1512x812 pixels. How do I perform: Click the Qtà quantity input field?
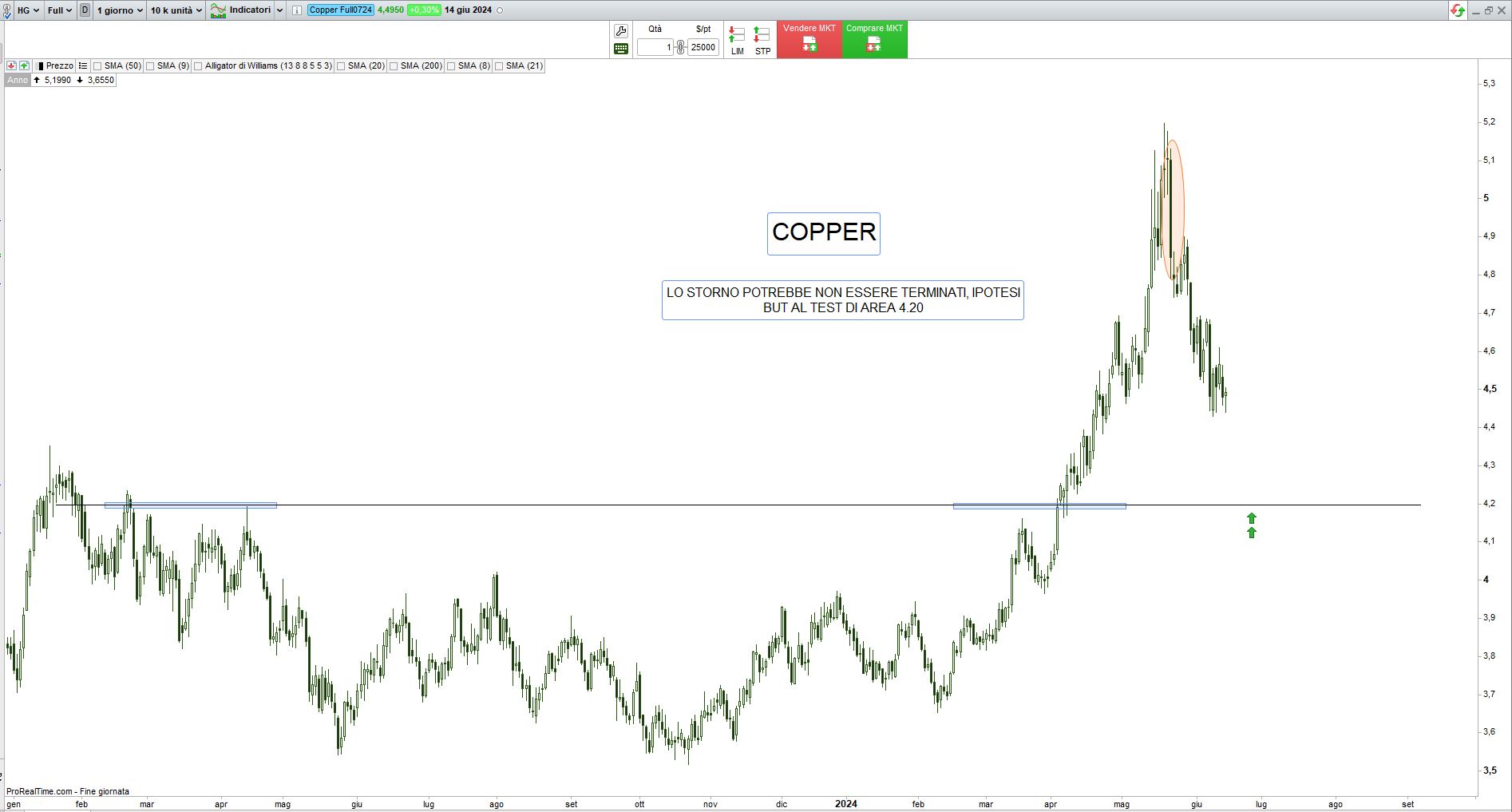(x=655, y=47)
